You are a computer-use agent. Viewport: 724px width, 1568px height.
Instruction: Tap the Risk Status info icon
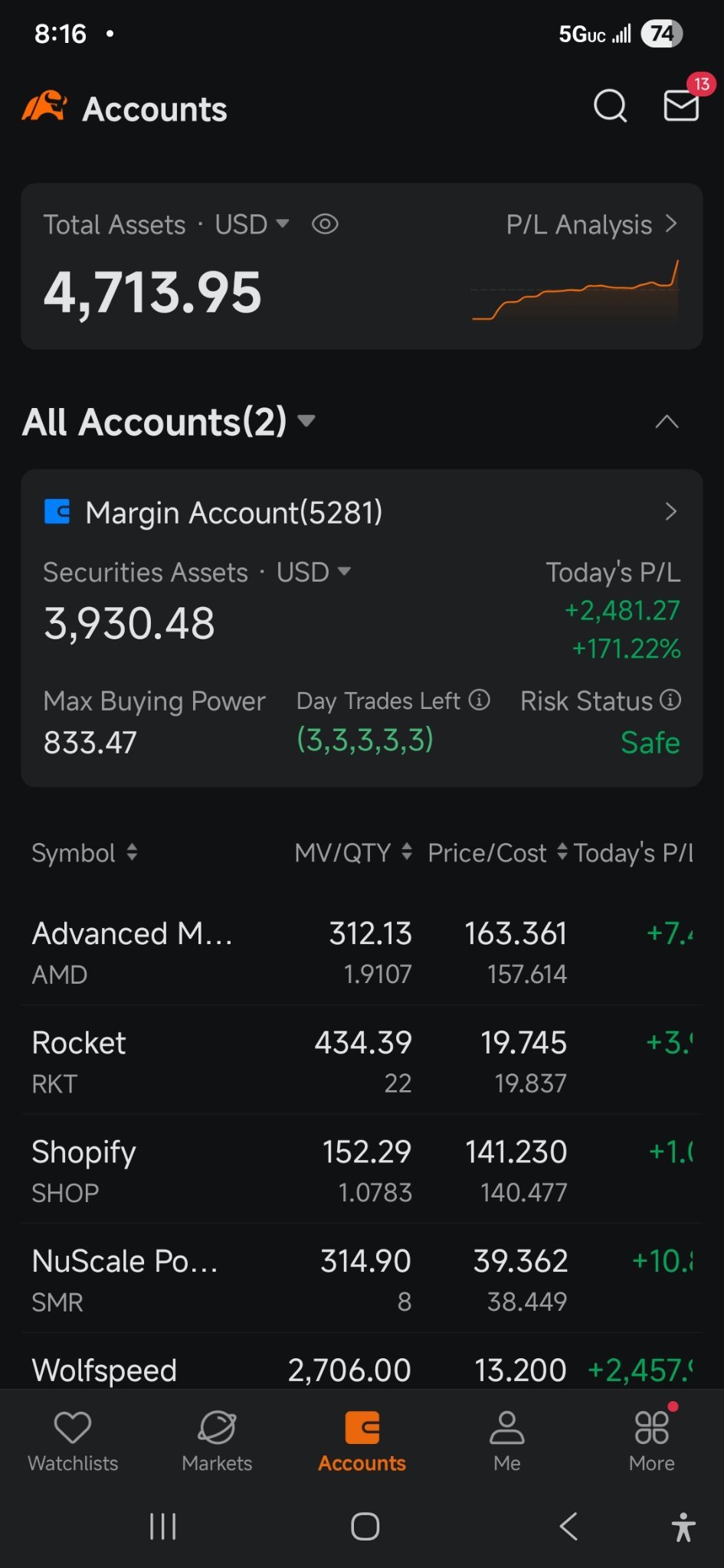point(670,700)
